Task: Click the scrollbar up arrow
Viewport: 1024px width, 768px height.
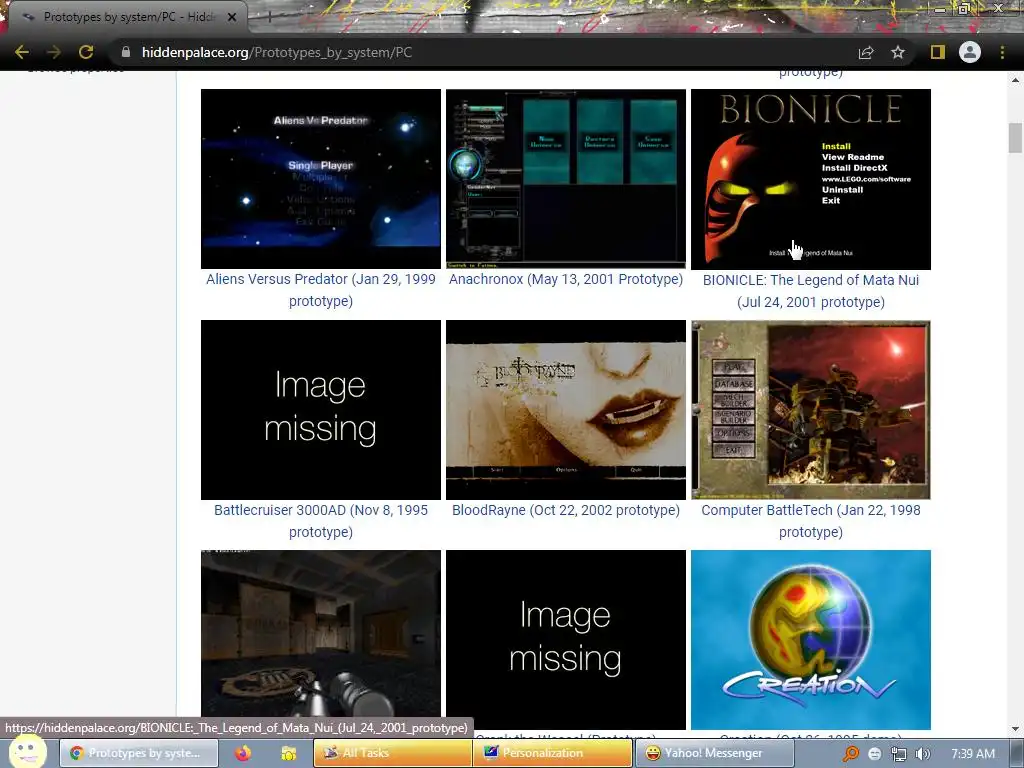Action: (1015, 80)
